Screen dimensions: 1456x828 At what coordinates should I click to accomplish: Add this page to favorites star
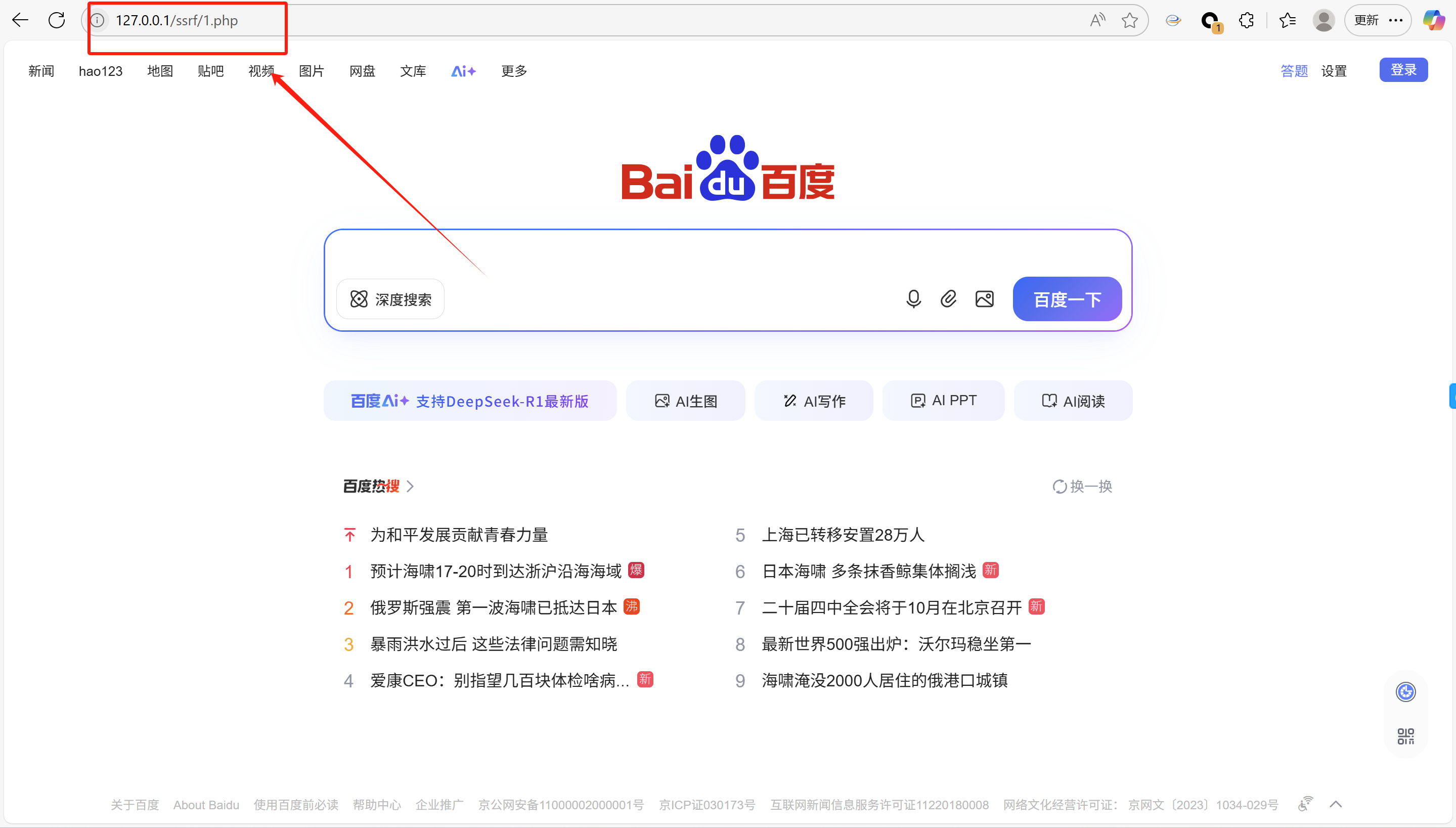point(1130,20)
